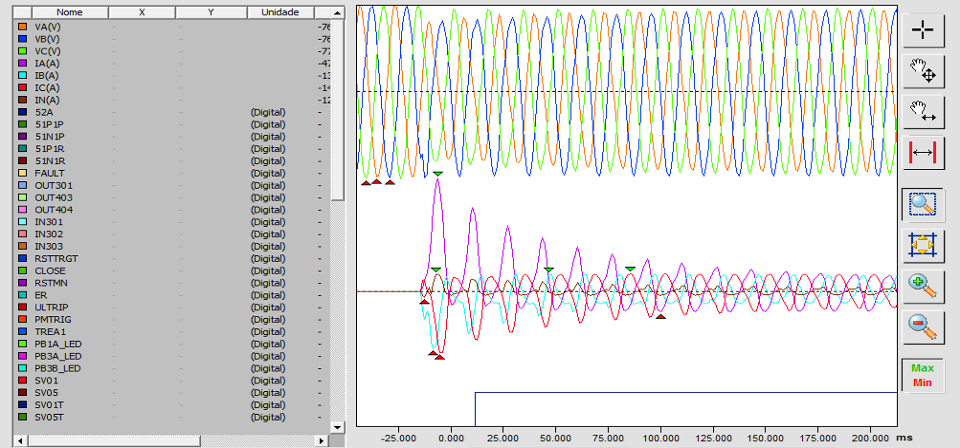Click the horizontal scroll right arrow
960x448 pixels.
[x=322, y=441]
